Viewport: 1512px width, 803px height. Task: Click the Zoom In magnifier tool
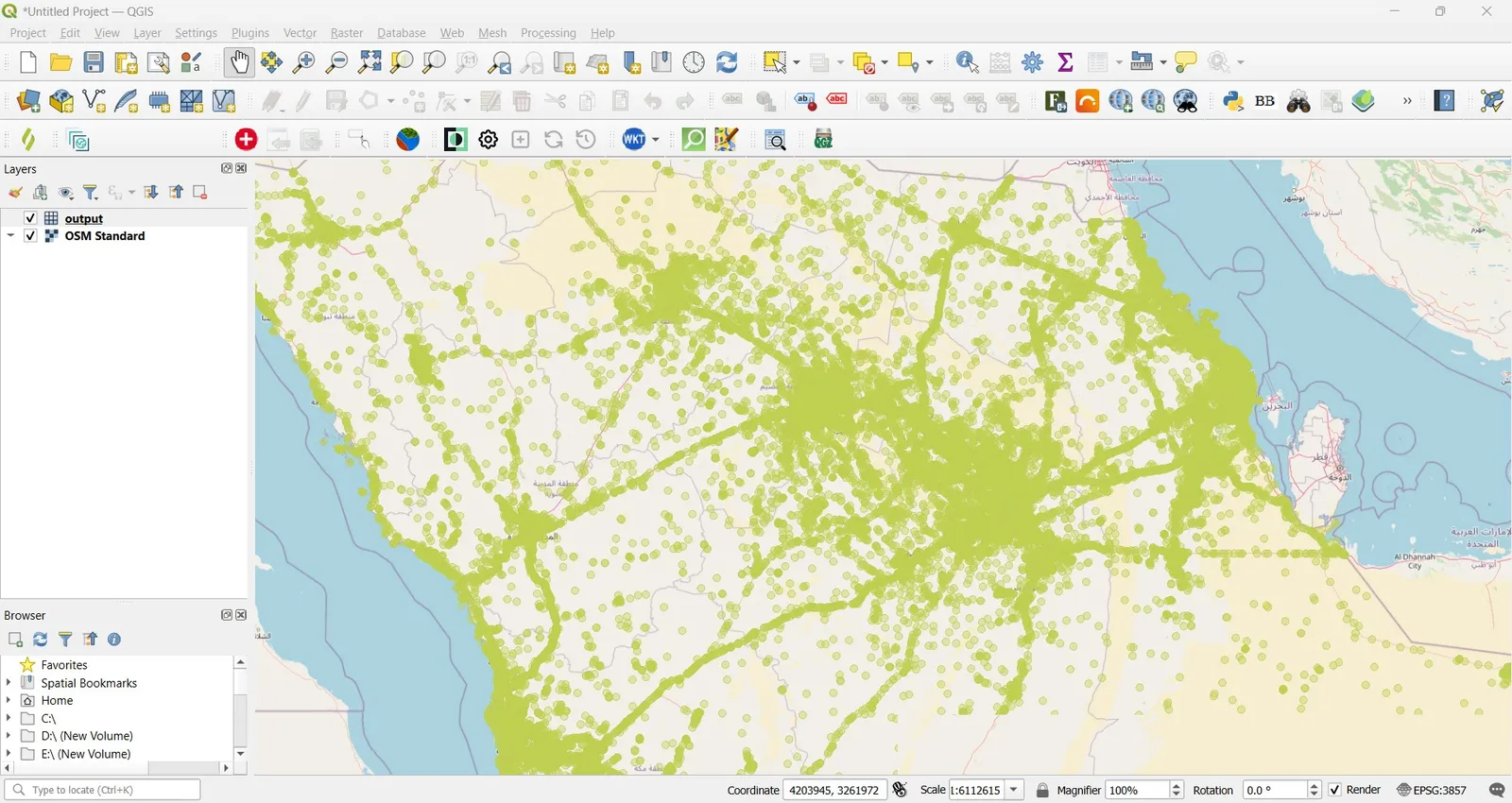tap(304, 62)
